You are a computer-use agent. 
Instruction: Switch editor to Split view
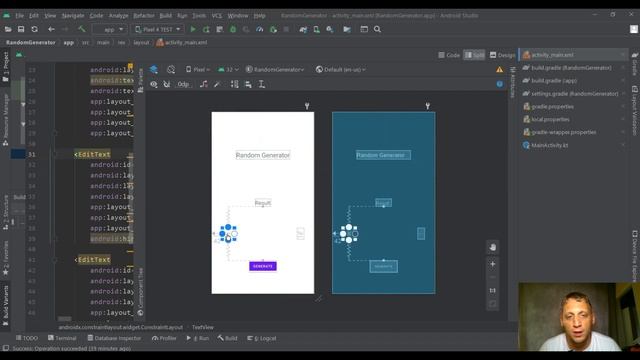474,55
